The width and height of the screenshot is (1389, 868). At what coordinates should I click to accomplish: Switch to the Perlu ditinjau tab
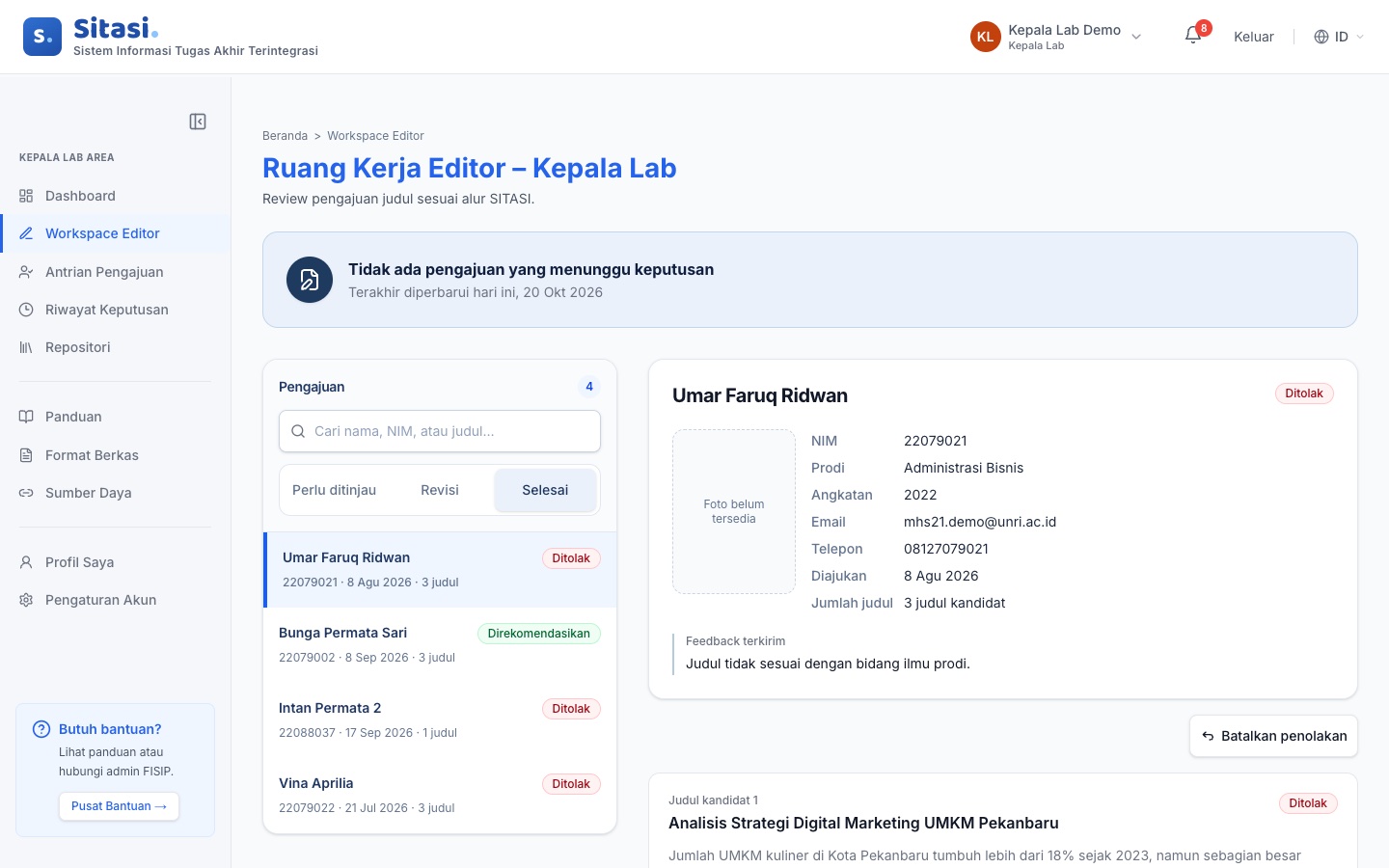click(334, 490)
